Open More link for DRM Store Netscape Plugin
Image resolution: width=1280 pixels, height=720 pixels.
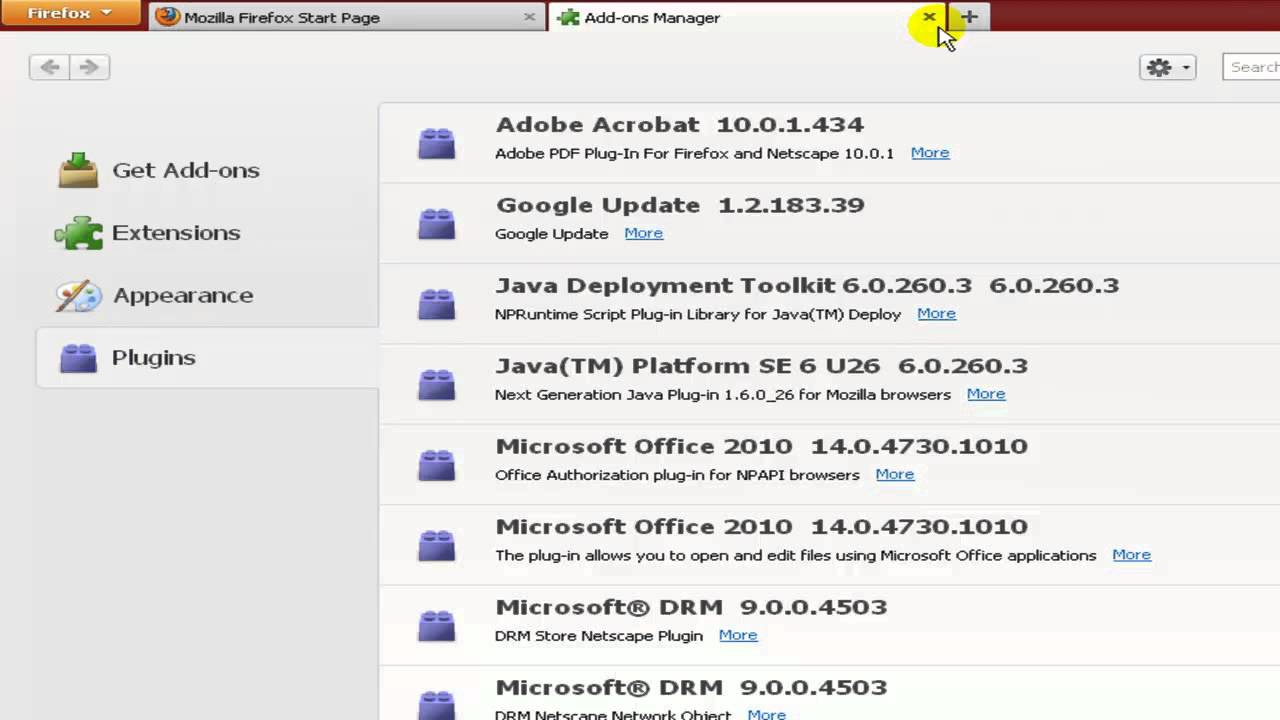pyautogui.click(x=738, y=635)
